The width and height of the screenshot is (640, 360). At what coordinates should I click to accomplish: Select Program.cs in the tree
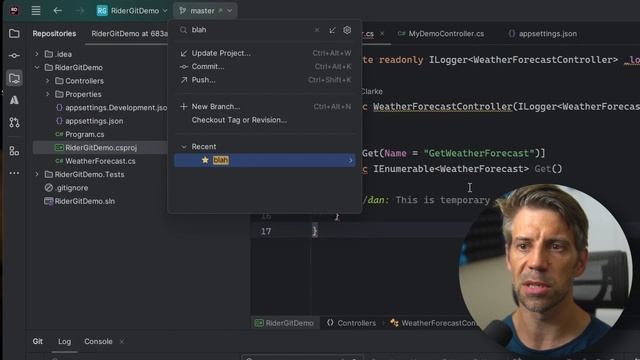point(80,134)
